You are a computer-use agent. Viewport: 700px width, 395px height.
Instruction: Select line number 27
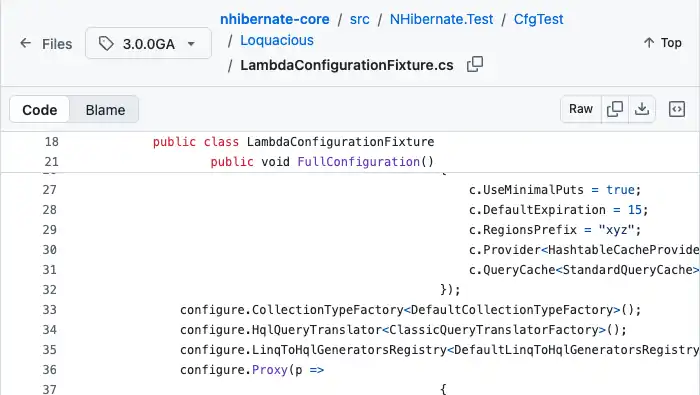[x=50, y=190]
